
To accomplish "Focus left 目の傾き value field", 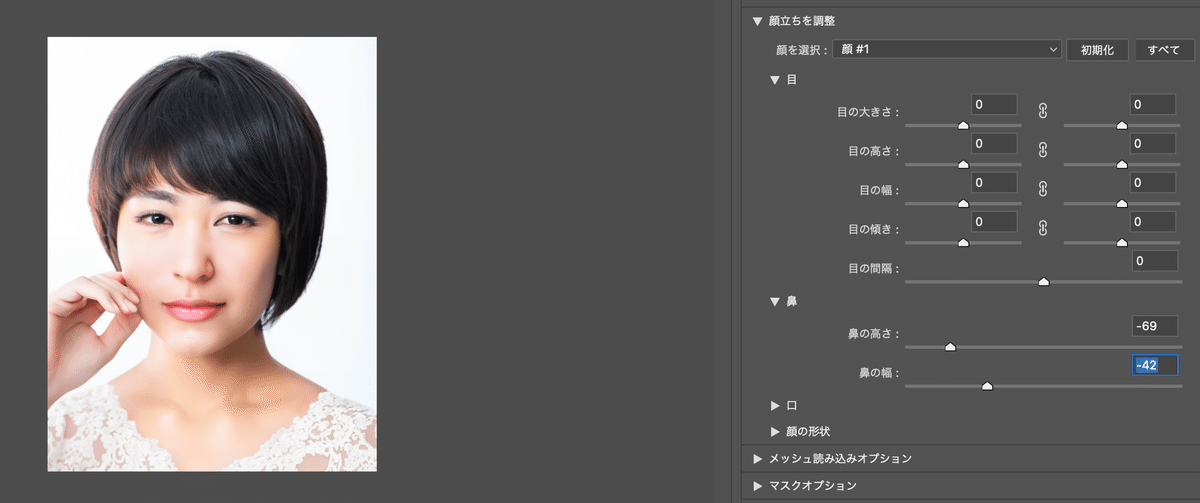I will (x=994, y=221).
